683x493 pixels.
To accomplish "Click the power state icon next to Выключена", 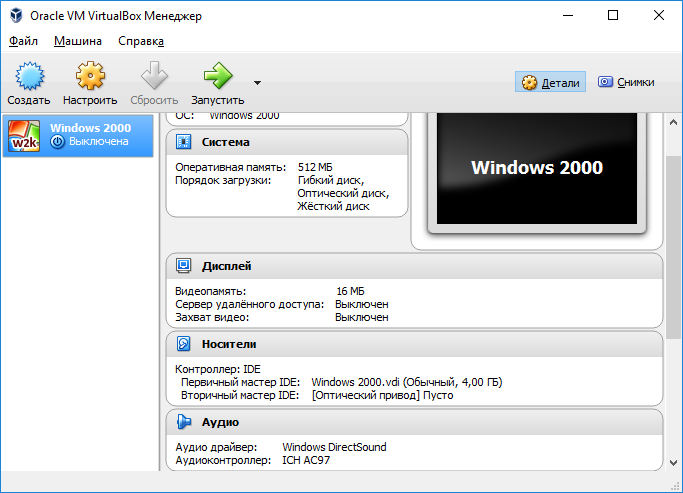I will click(x=57, y=142).
